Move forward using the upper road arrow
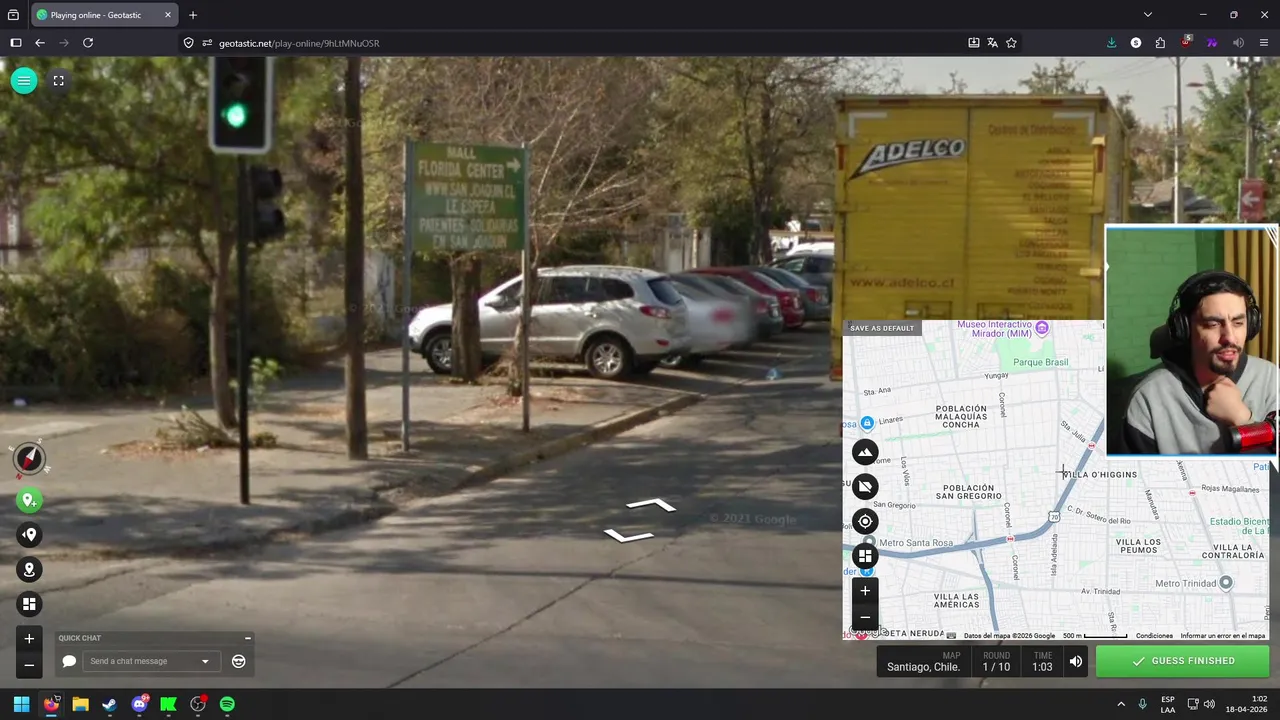1280x720 pixels. [651, 505]
